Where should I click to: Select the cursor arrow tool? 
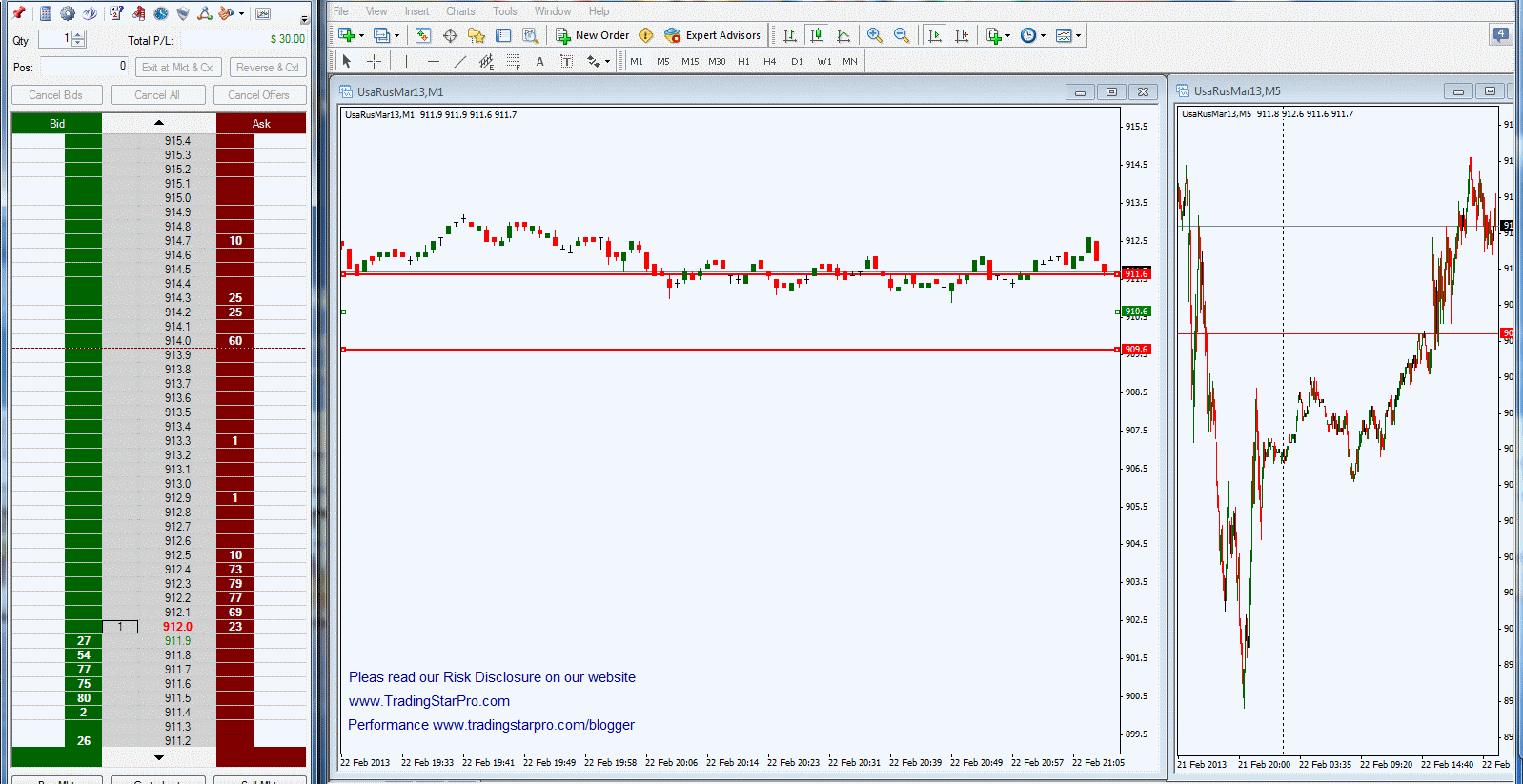(x=347, y=61)
